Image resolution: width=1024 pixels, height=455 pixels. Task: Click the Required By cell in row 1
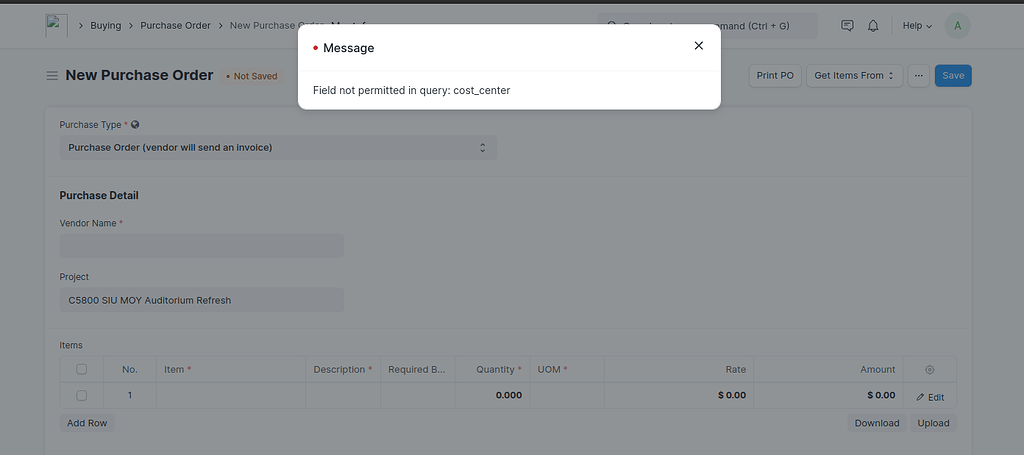click(x=418, y=396)
